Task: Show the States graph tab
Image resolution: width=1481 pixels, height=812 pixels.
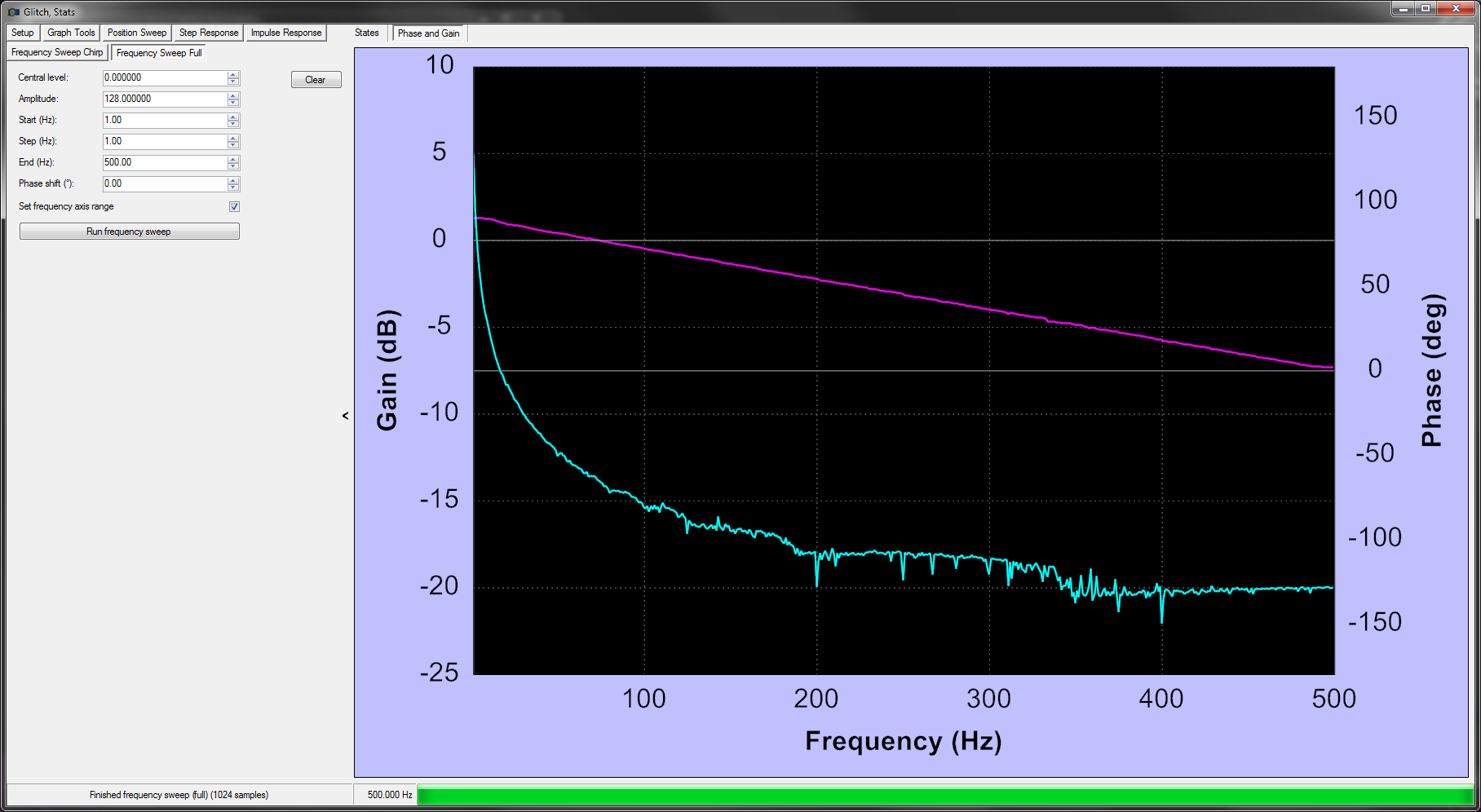Action: point(367,33)
